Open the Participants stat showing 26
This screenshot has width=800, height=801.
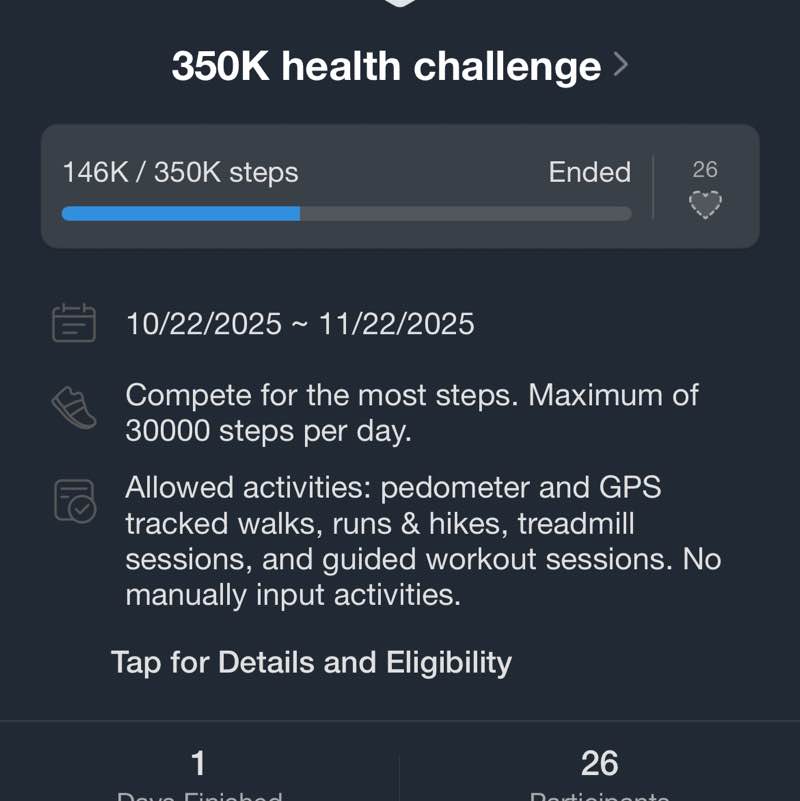(x=599, y=772)
